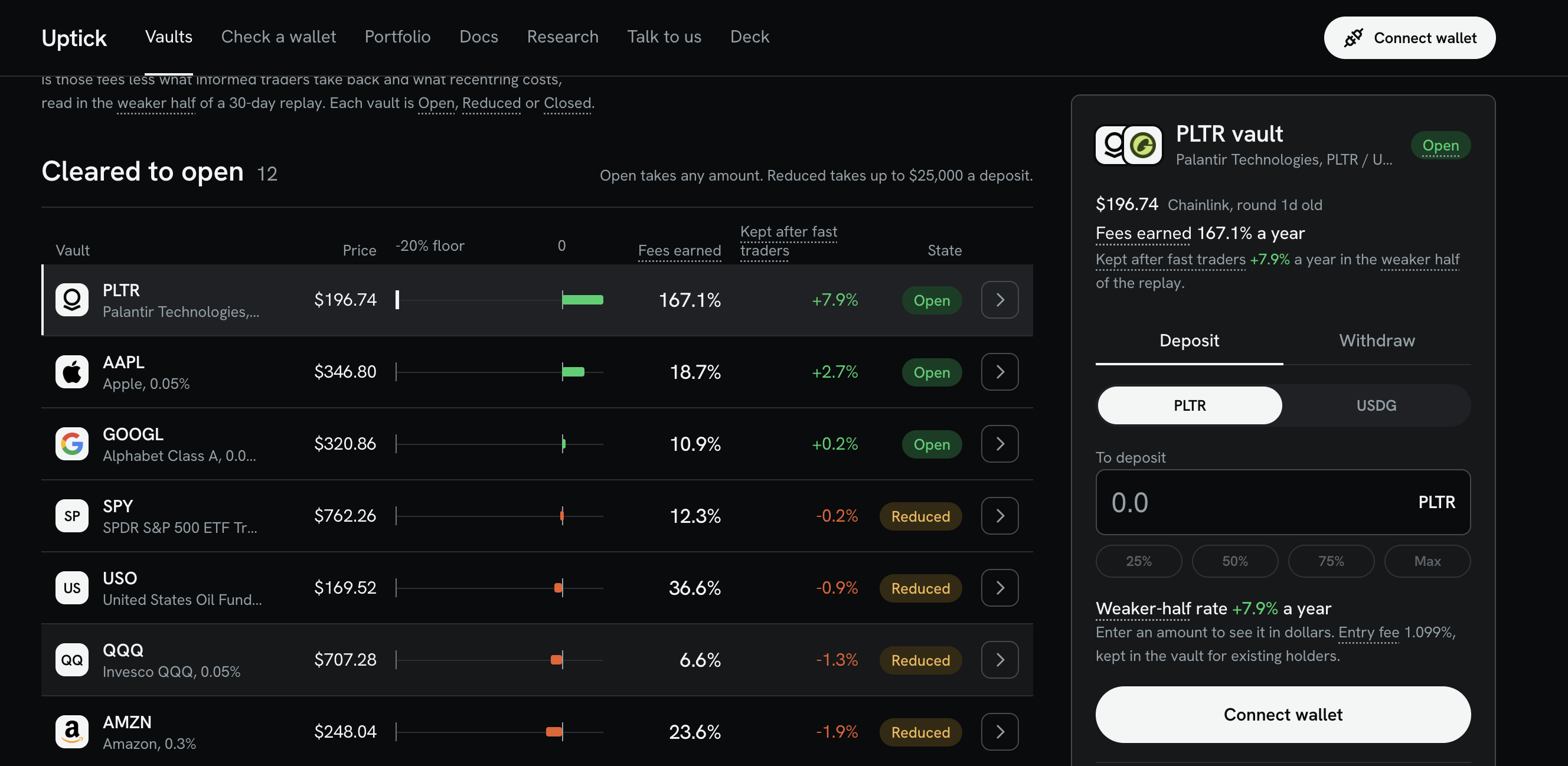Click the weaker half link in intro

[x=156, y=103]
